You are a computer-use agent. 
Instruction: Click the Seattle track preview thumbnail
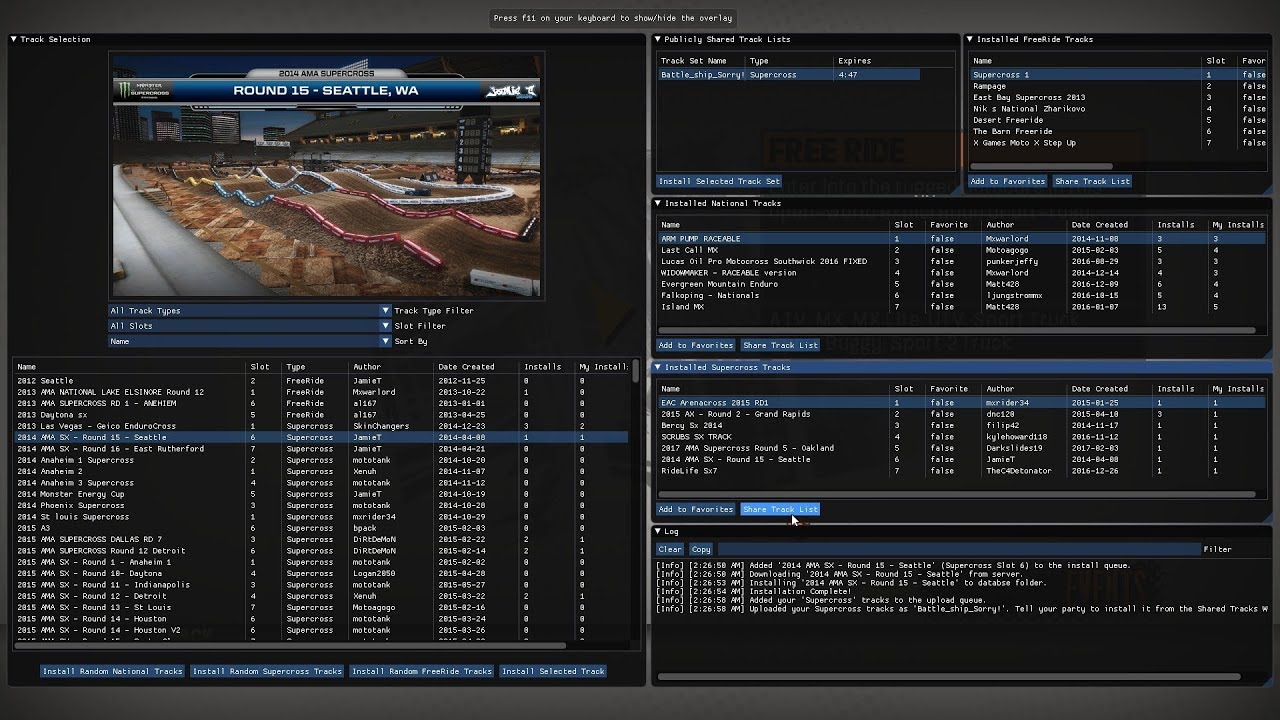coord(326,176)
